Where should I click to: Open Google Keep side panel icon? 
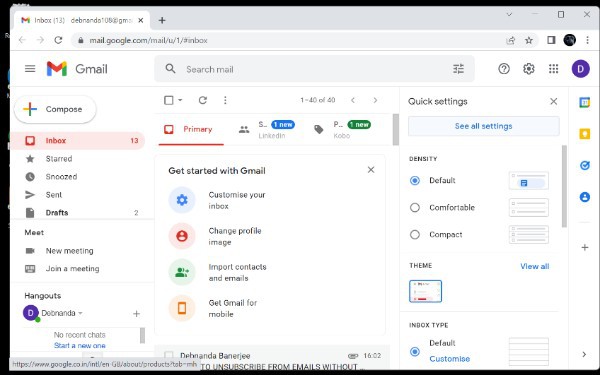(584, 134)
